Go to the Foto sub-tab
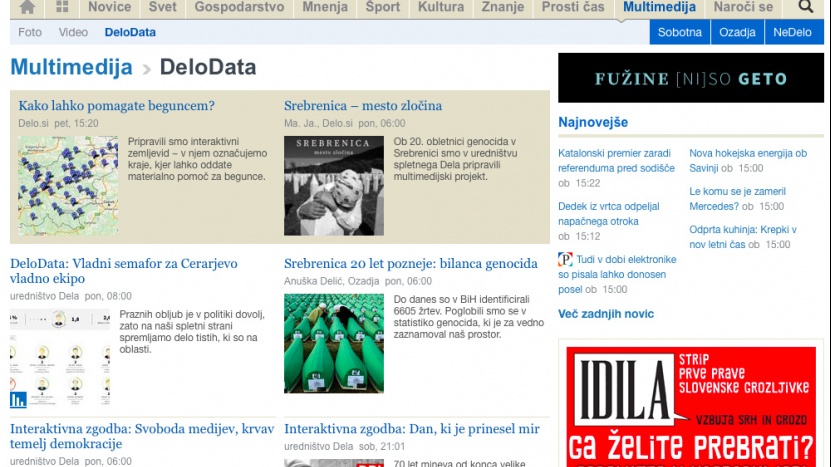This screenshot has height=467, width=831. pos(30,32)
